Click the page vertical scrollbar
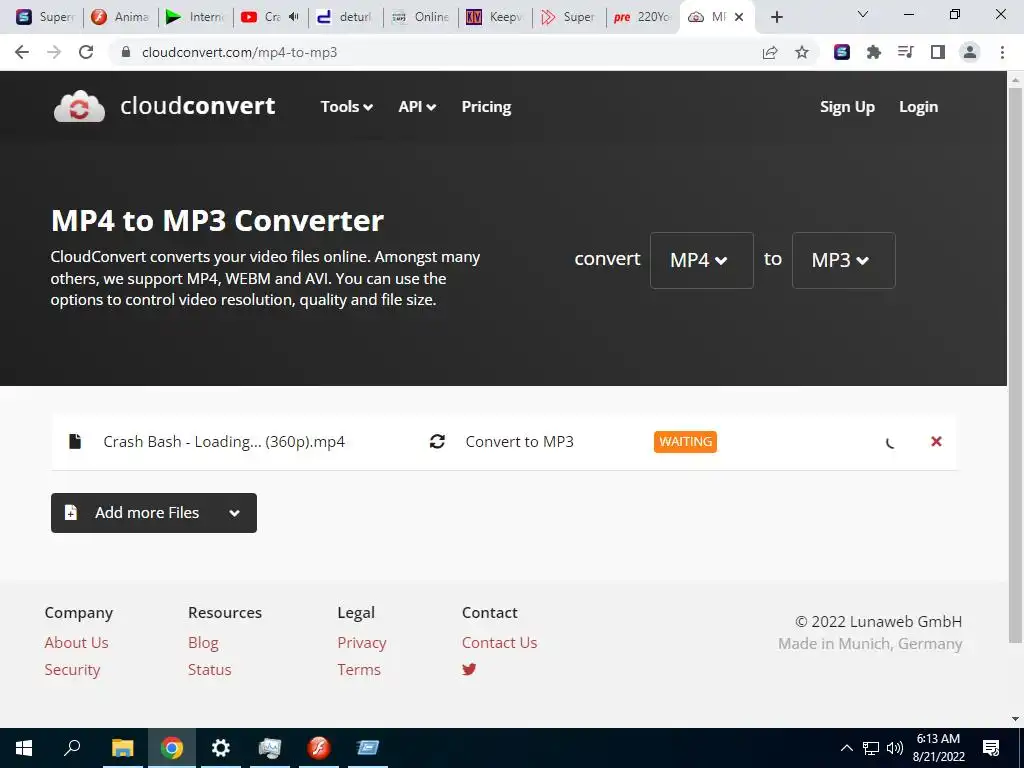Viewport: 1024px width, 768px height. tap(1015, 366)
